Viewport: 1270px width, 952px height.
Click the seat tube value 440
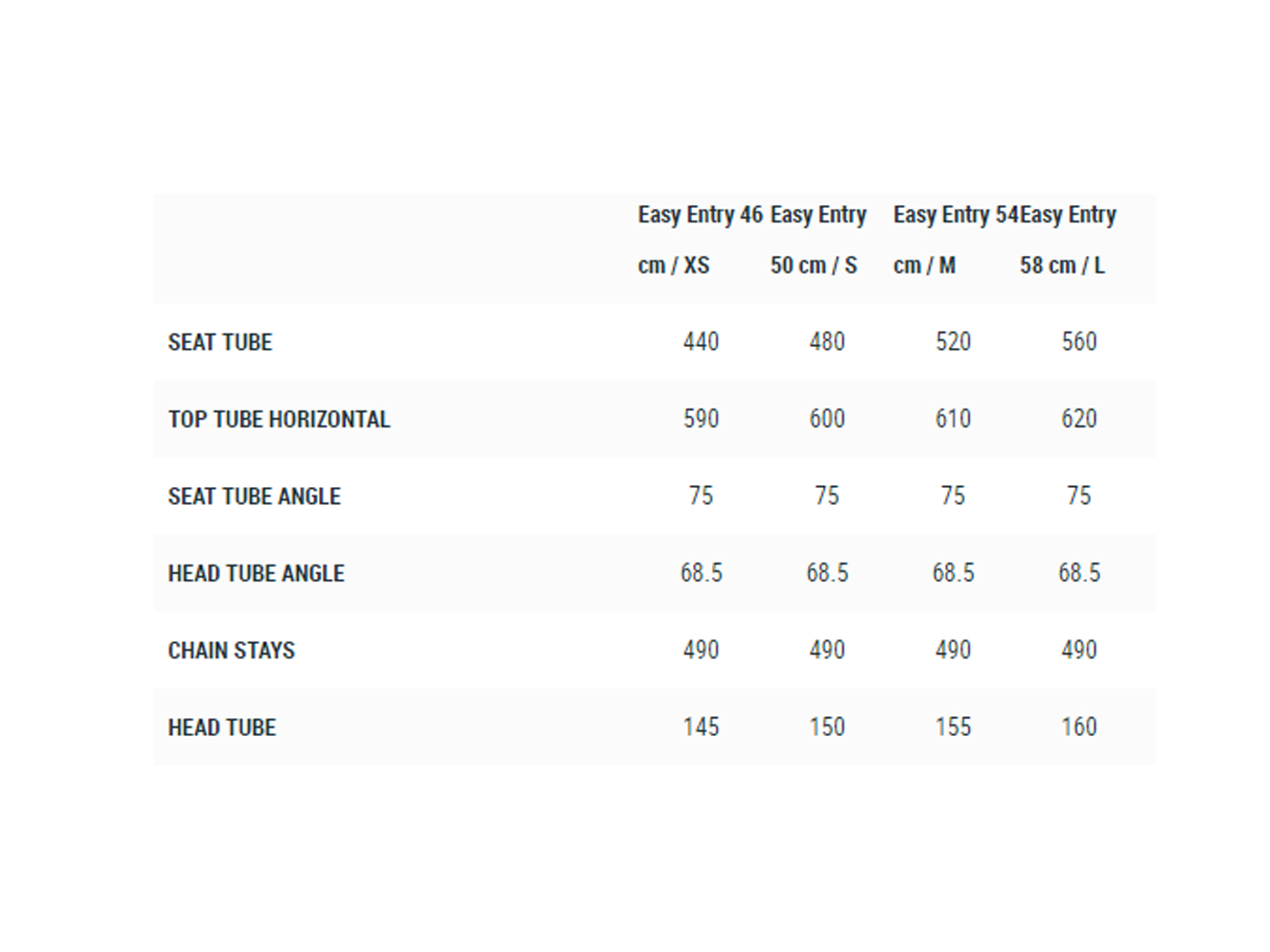pos(701,341)
